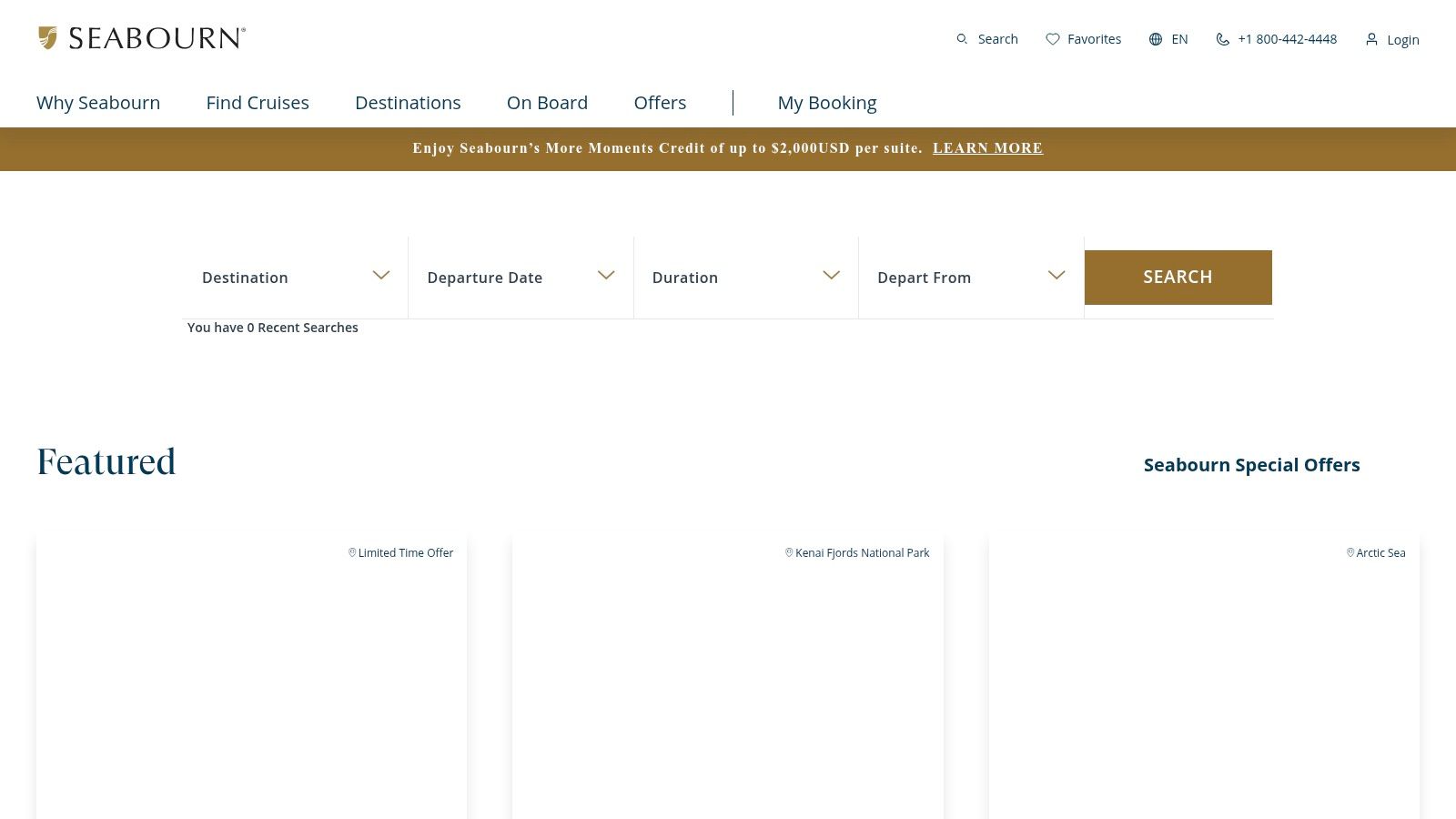
Task: Open the Depart From dropdown
Action: (970, 277)
